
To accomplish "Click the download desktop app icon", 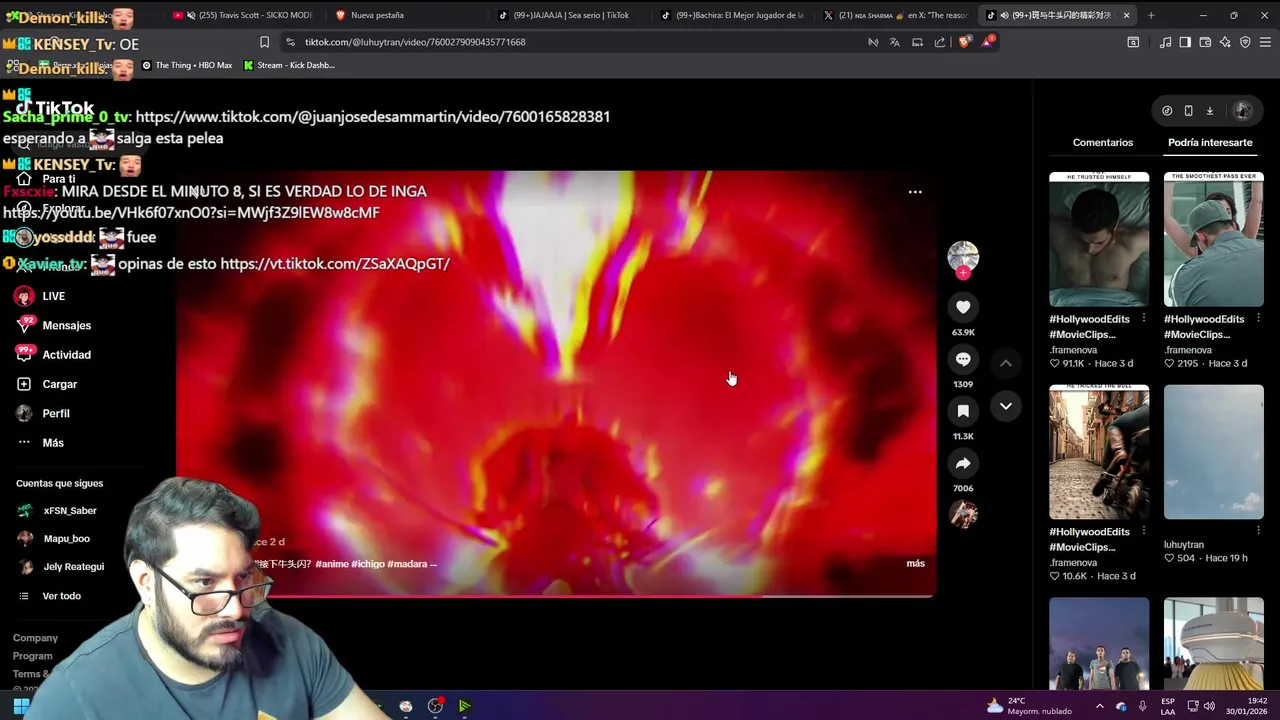I will point(1209,111).
